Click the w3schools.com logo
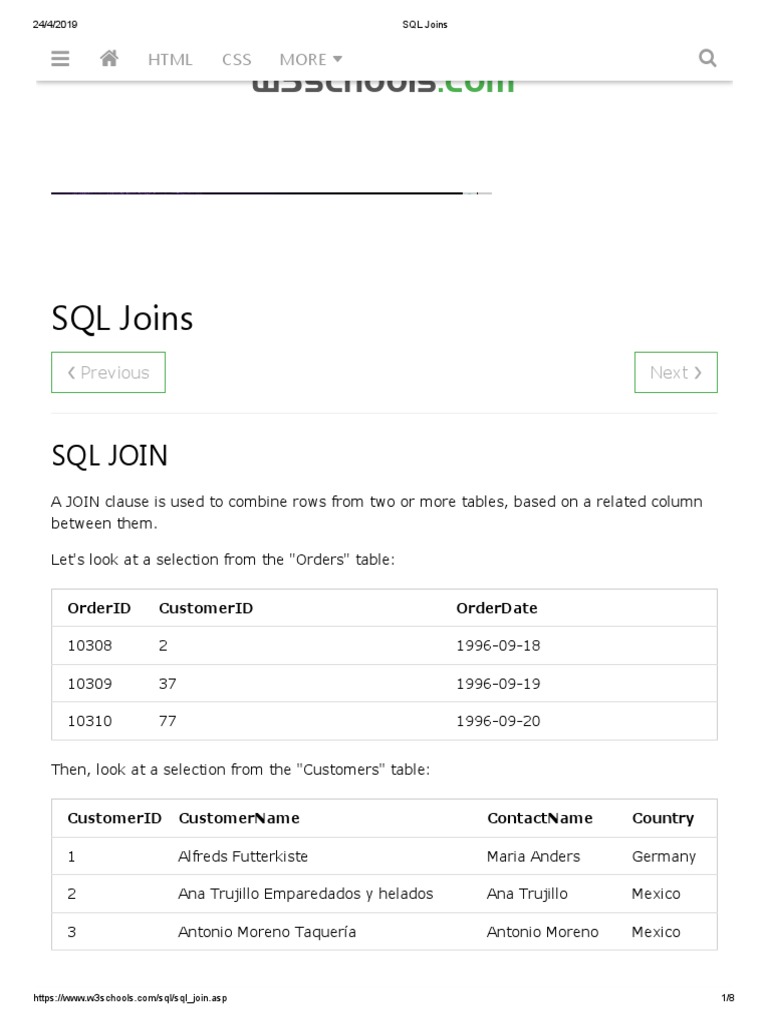Image resolution: width=768 pixels, height=1024 pixels. pyautogui.click(x=383, y=86)
